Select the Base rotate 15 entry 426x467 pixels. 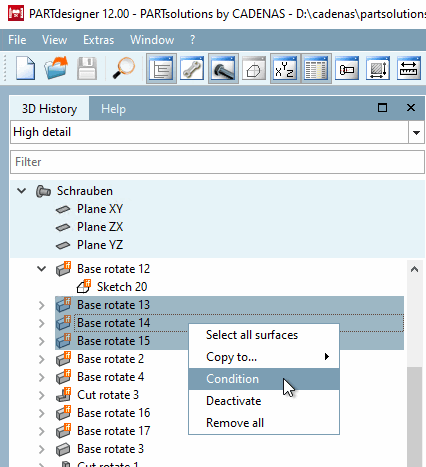pyautogui.click(x=113, y=341)
